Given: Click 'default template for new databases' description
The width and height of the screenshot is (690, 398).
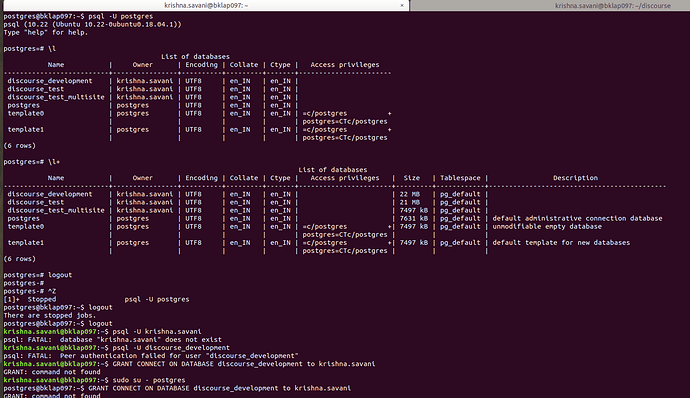Looking at the screenshot, I should click(561, 243).
